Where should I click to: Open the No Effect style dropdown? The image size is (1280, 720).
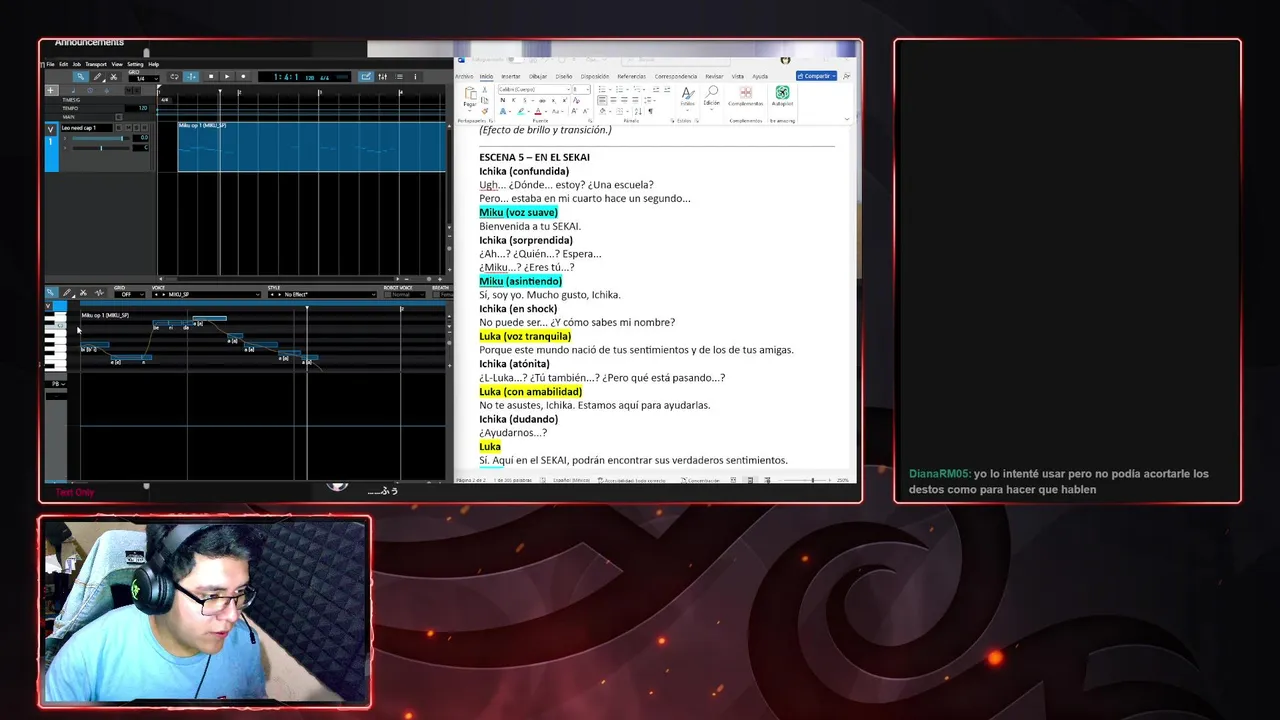pyautogui.click(x=322, y=294)
